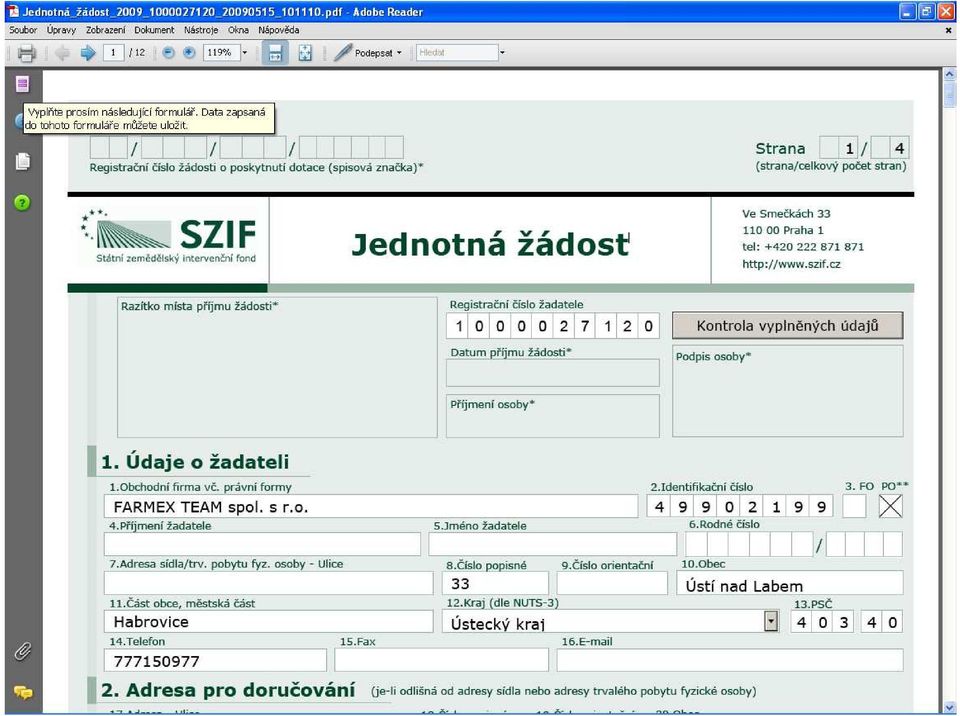960x716 pixels.
Task: Click the '2. Adresa pro doručování' heading
Action: pyautogui.click(x=228, y=690)
